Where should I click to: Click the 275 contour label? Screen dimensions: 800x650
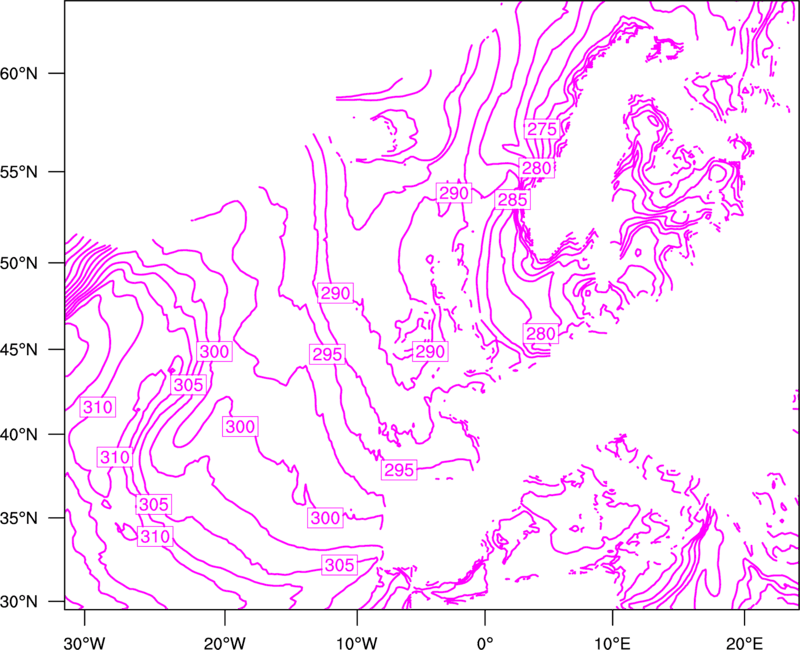[x=541, y=129]
